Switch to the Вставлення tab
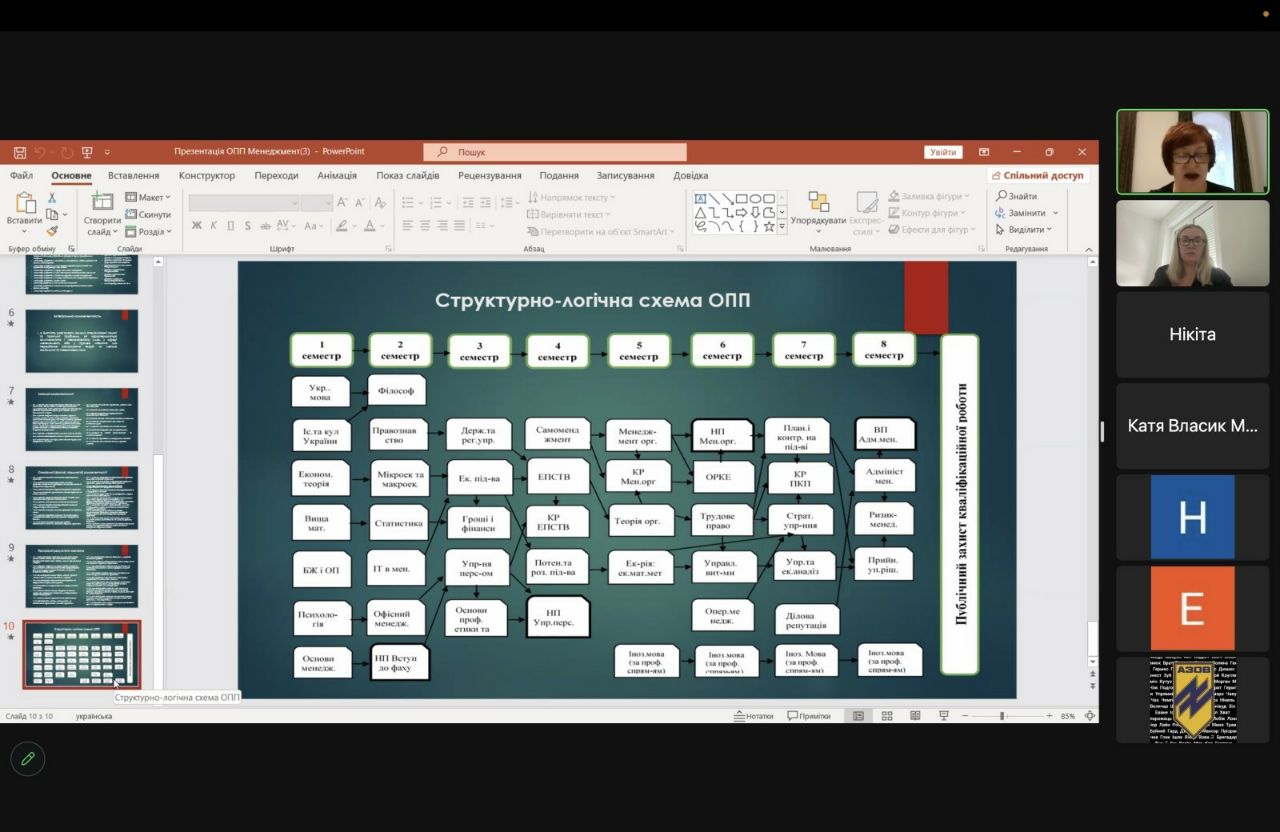This screenshot has height=832, width=1280. [133, 176]
